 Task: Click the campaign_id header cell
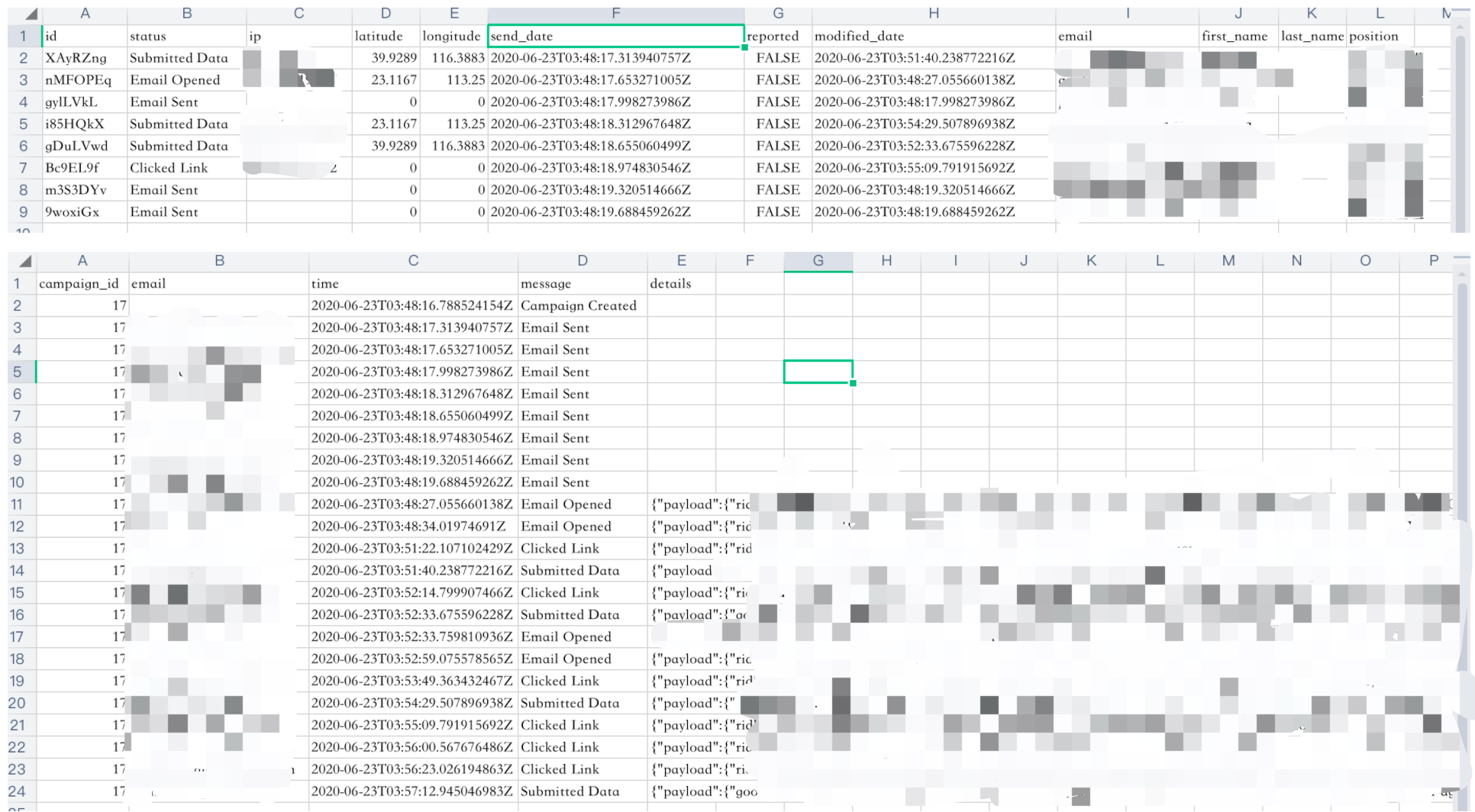point(82,284)
